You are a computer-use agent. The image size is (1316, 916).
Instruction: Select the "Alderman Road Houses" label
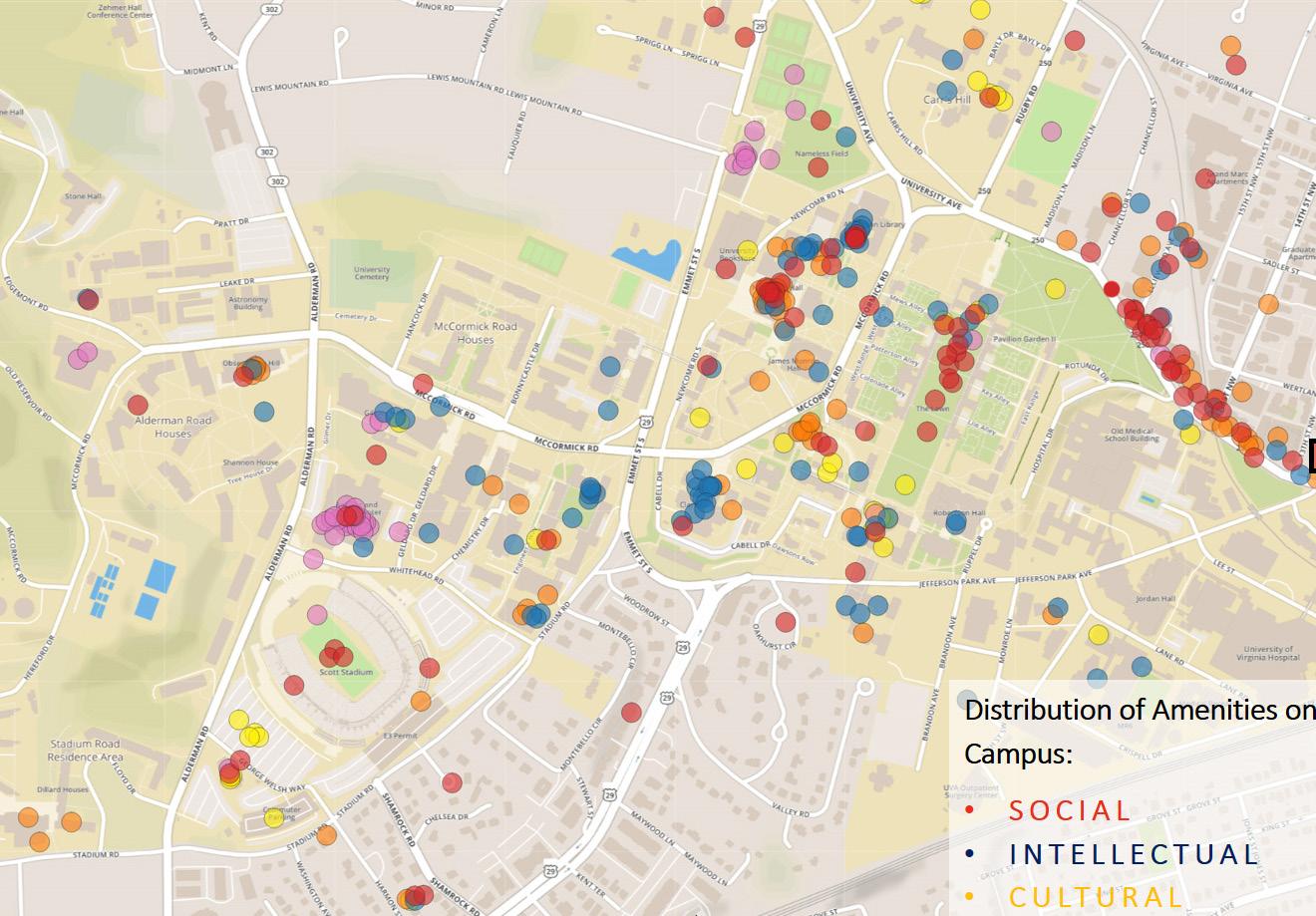click(x=173, y=427)
